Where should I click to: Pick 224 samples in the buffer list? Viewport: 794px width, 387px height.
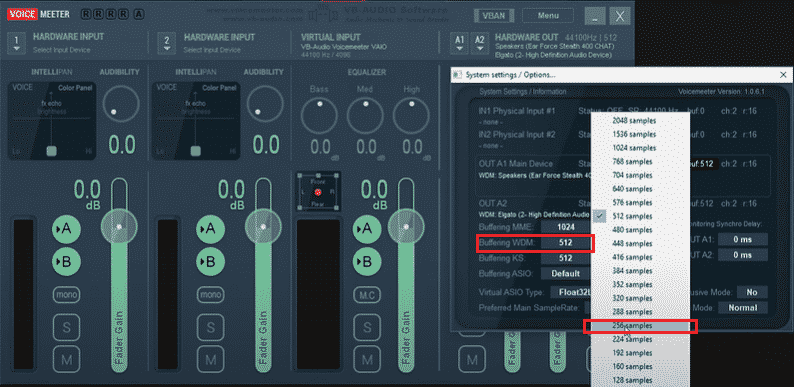pyautogui.click(x=641, y=339)
